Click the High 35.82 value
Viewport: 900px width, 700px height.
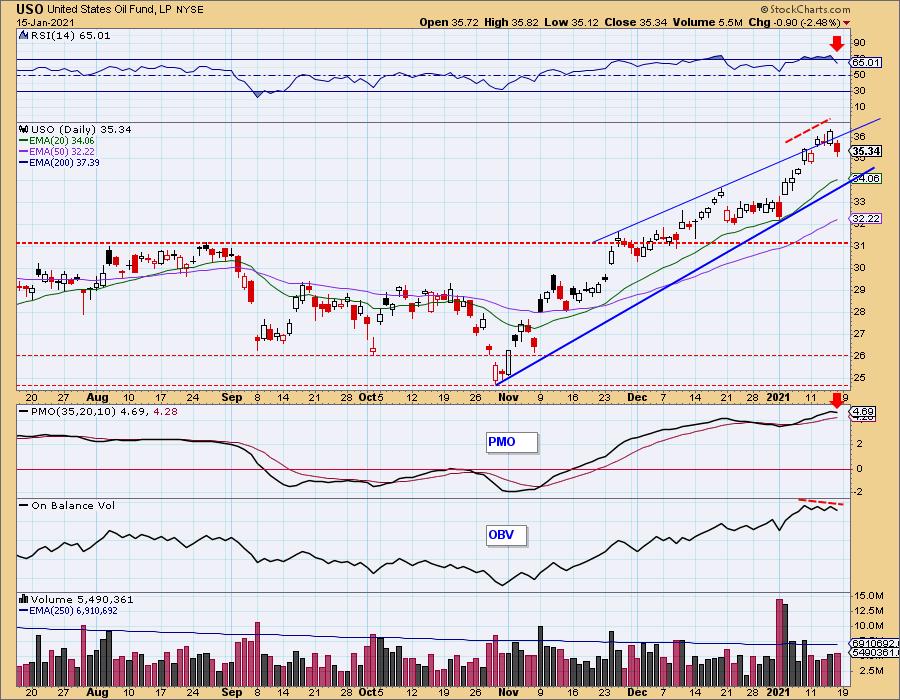[511, 22]
